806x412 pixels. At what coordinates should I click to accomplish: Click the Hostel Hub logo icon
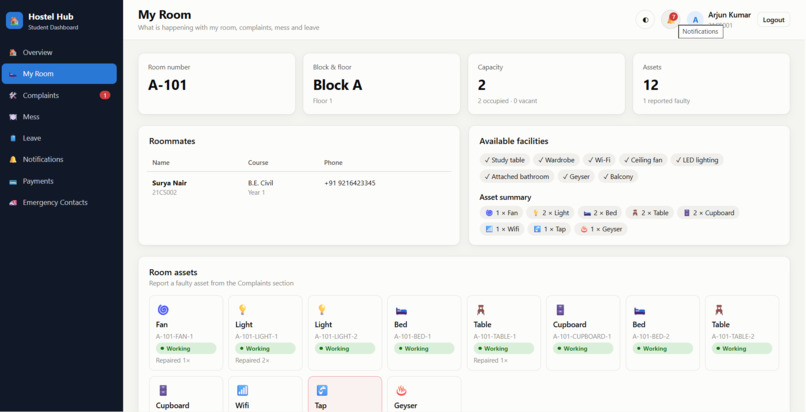pos(14,21)
